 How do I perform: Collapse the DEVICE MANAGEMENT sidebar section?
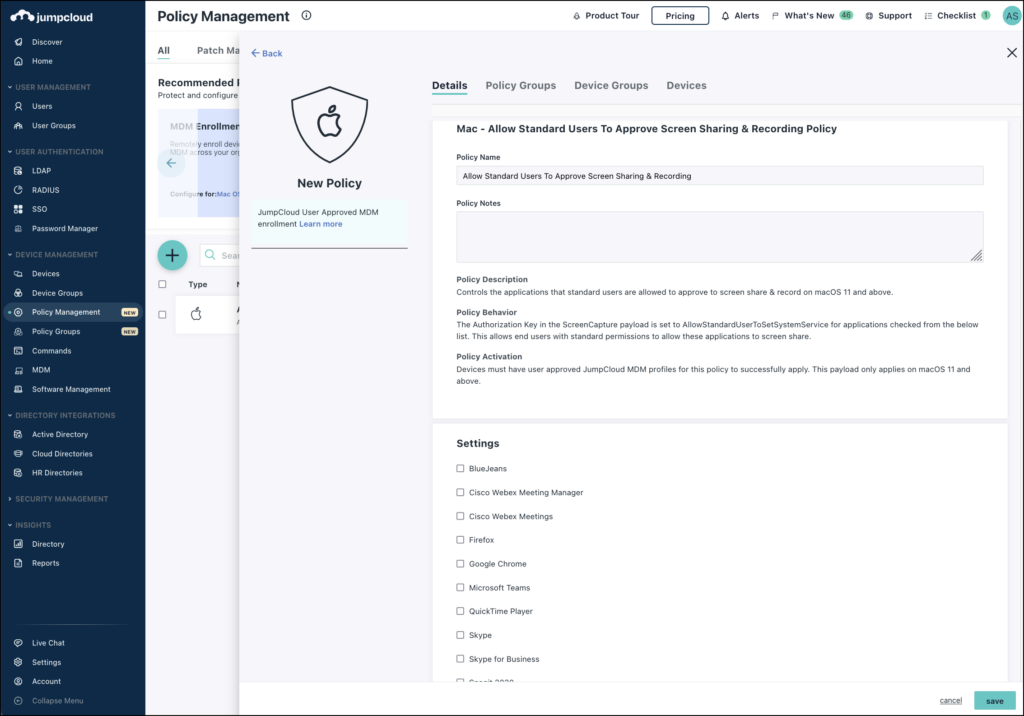tap(56, 254)
